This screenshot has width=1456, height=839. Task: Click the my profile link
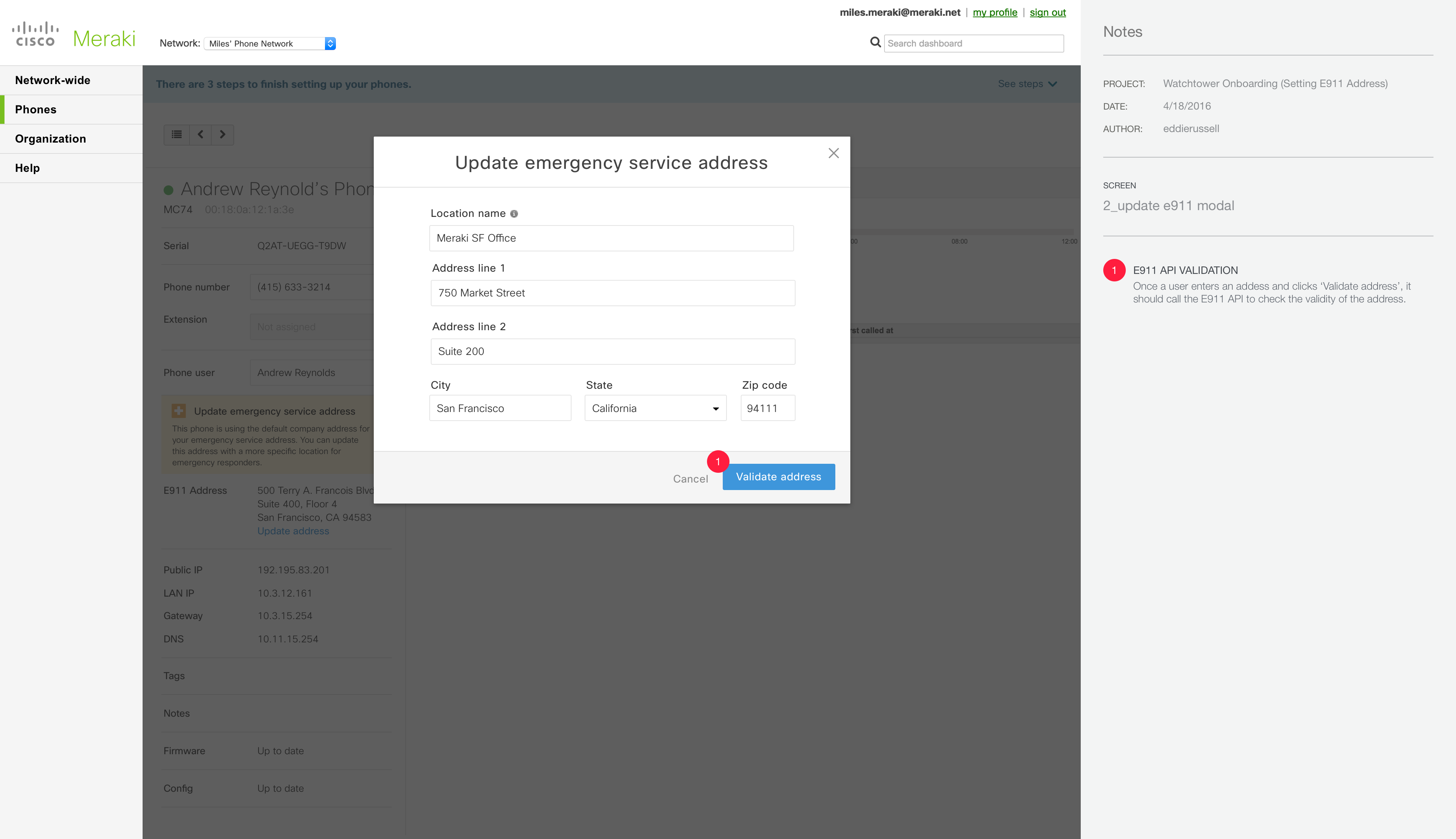coord(994,13)
